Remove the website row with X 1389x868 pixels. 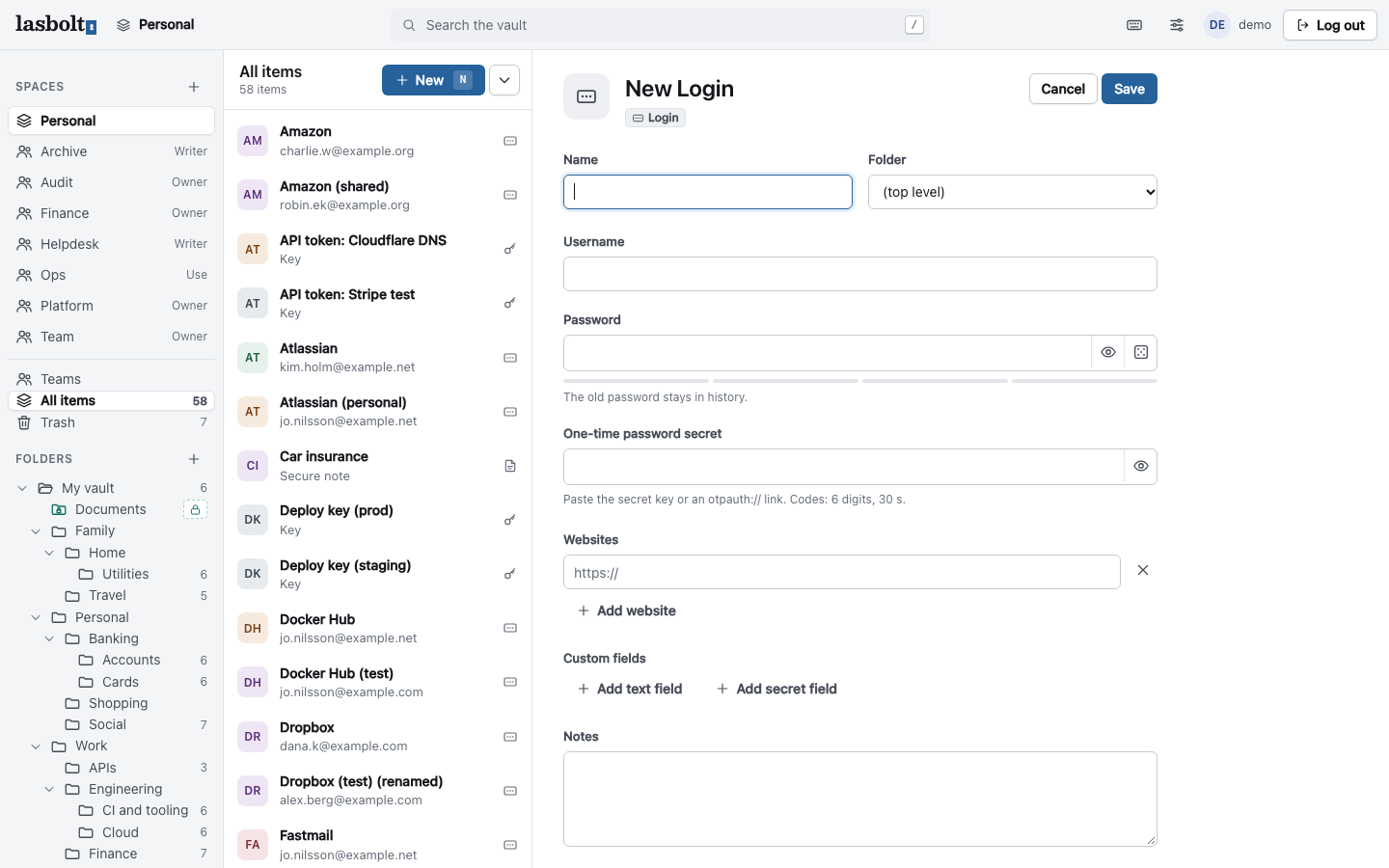1143,571
